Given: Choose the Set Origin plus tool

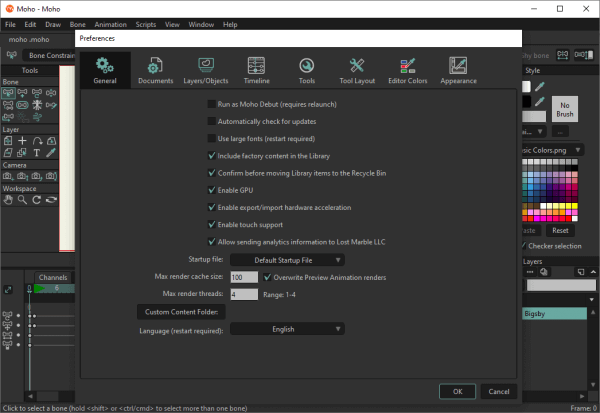Looking at the screenshot, I should click(x=23, y=141).
